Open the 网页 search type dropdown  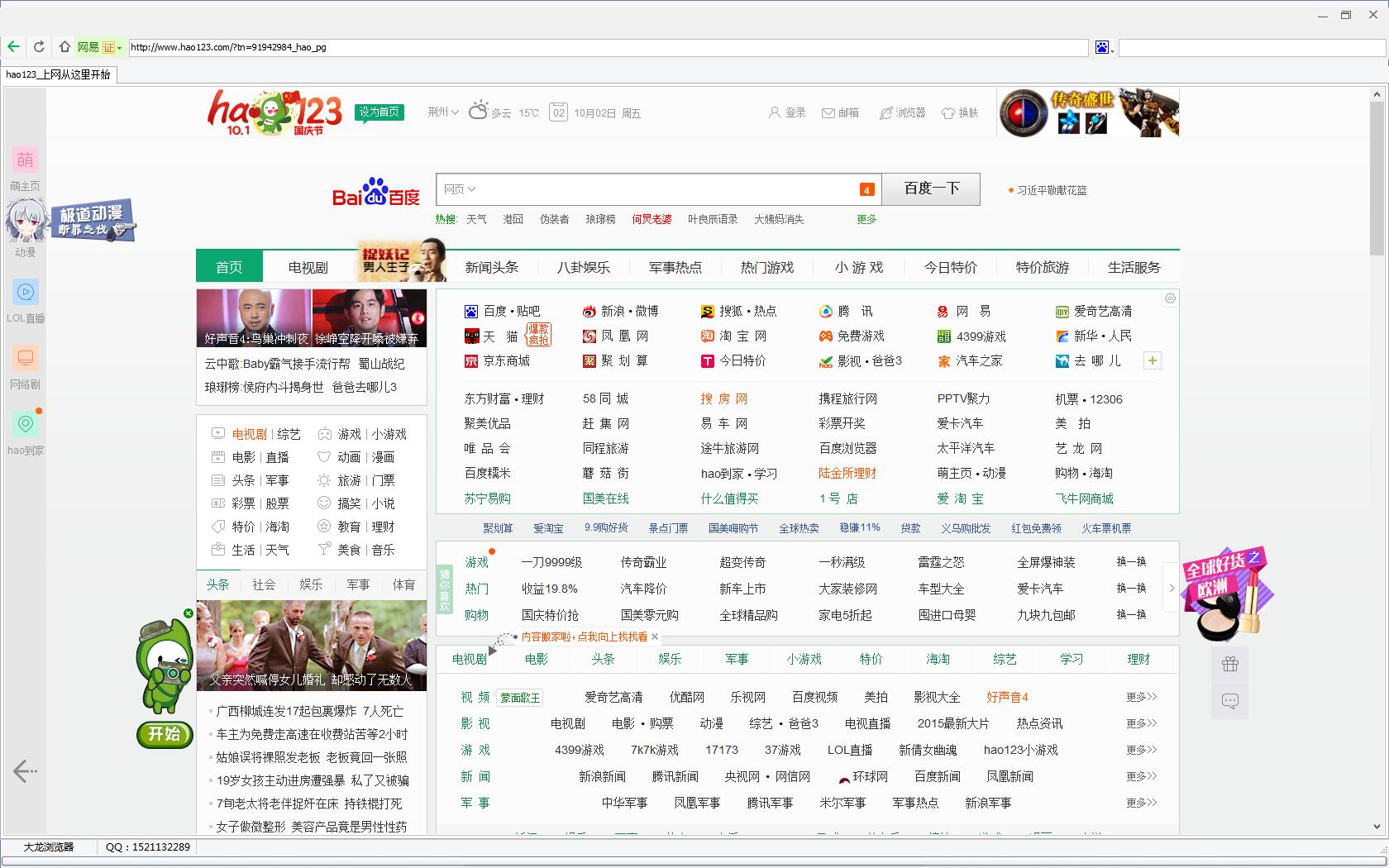(x=460, y=189)
